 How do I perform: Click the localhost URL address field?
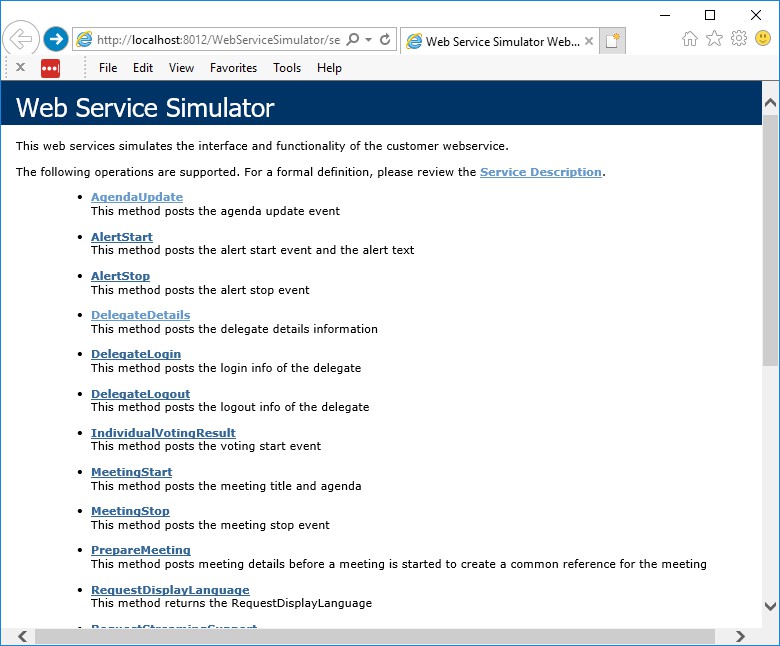pos(218,40)
